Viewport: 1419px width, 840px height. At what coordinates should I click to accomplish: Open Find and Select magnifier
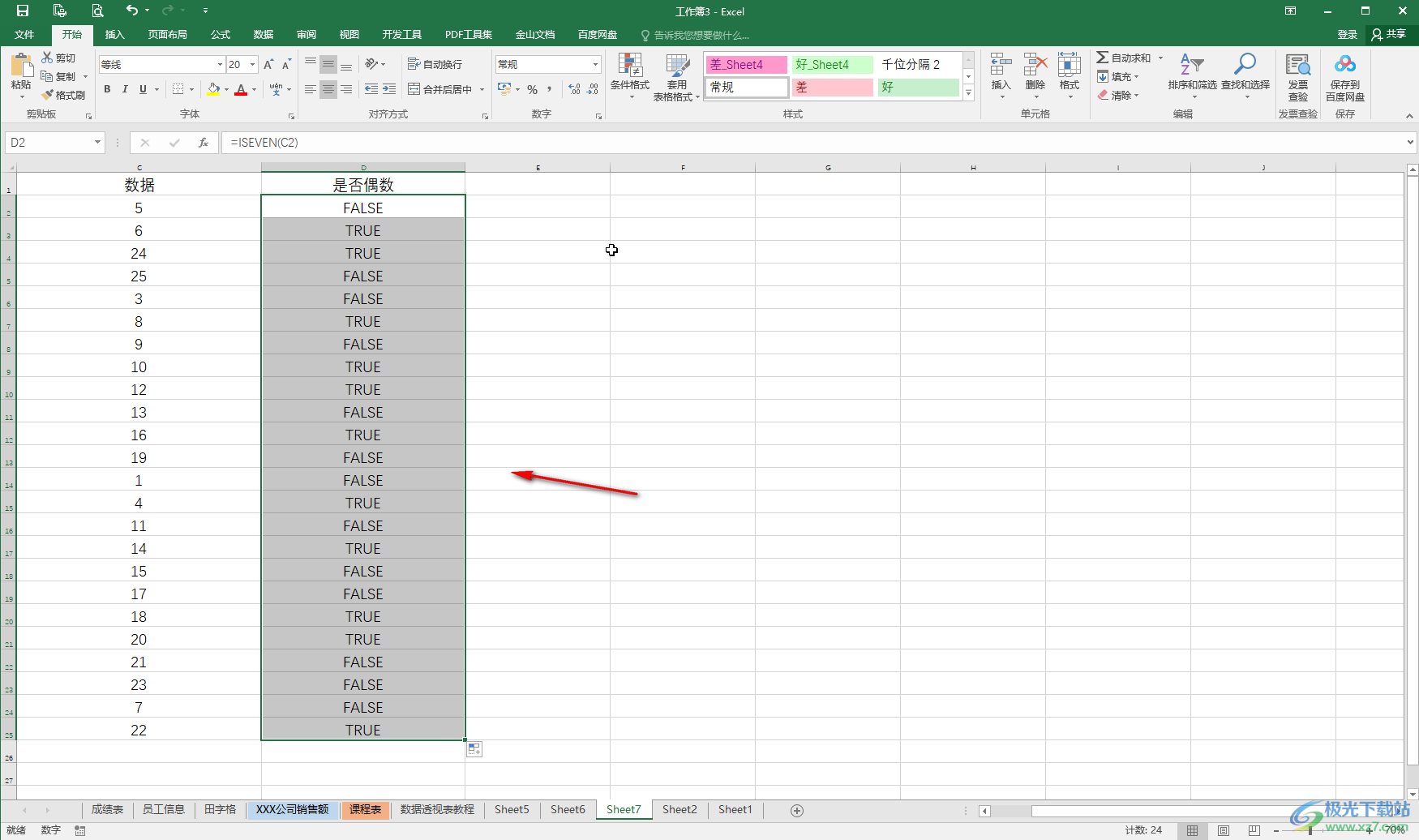[x=1245, y=65]
